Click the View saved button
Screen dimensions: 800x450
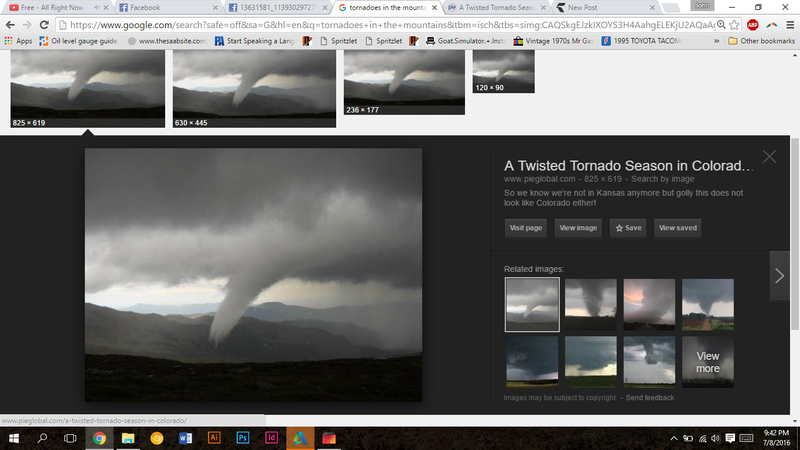coord(678,228)
